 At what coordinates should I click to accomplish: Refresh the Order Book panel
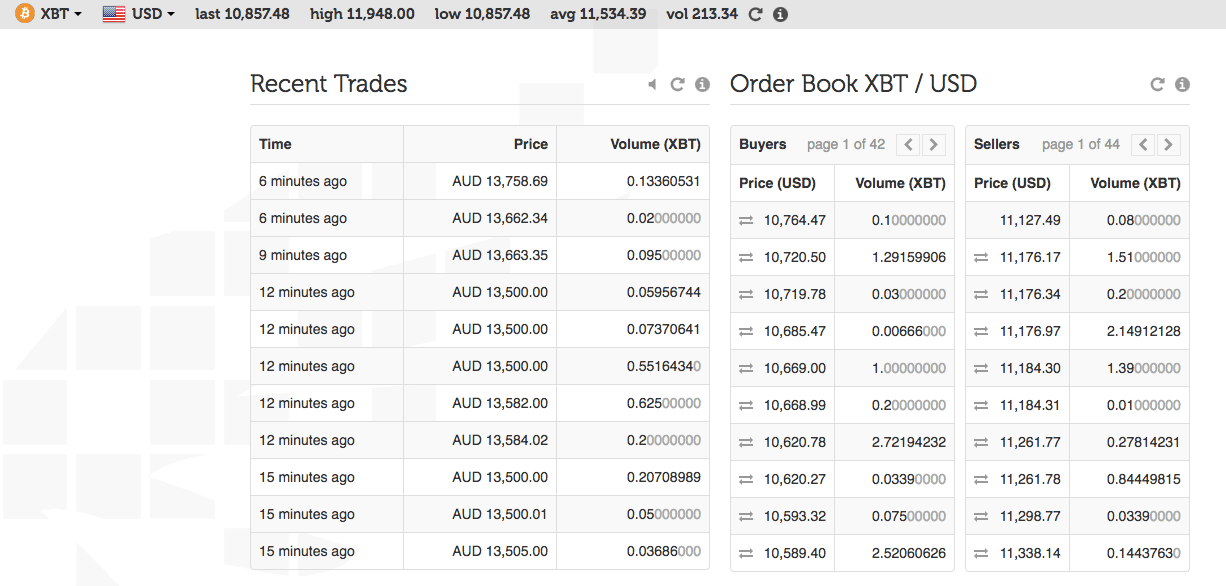point(1157,85)
